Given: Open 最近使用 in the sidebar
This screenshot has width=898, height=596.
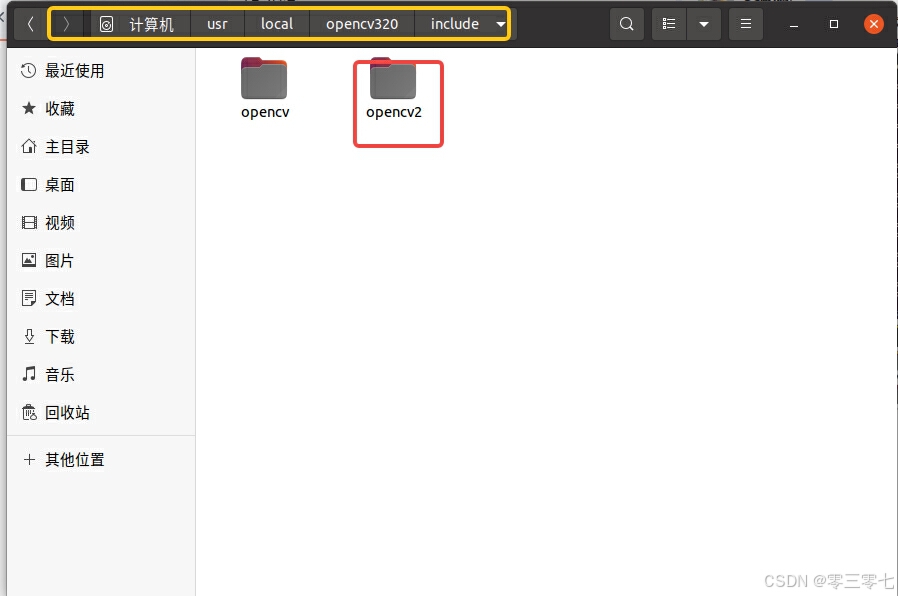Looking at the screenshot, I should click(x=101, y=71).
